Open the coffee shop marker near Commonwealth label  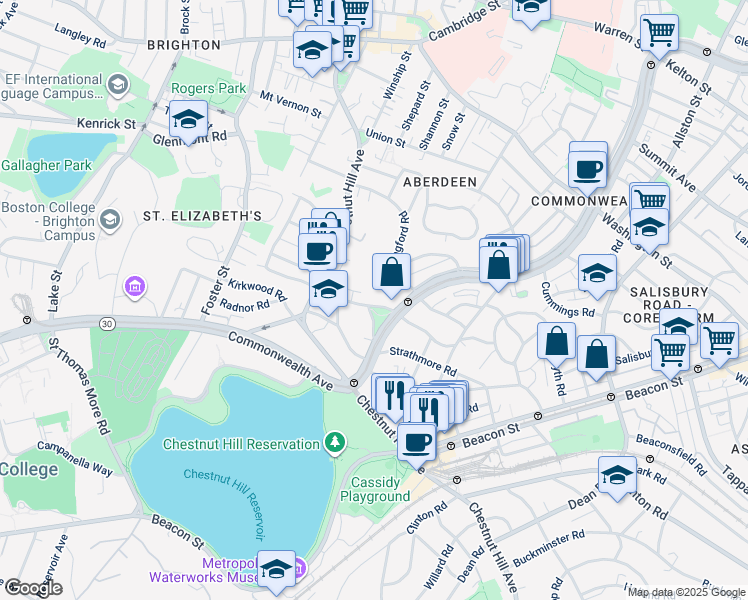coord(587,168)
